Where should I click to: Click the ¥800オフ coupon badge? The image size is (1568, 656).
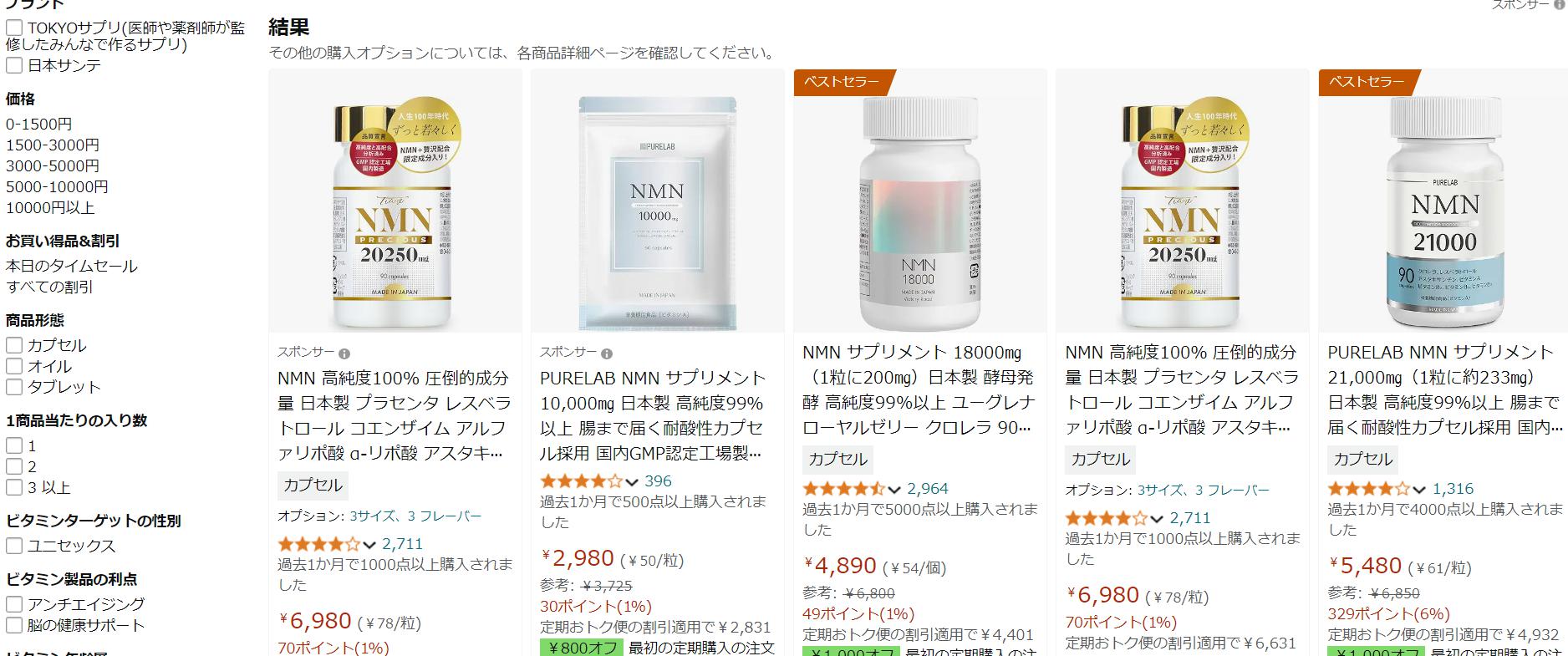click(x=581, y=648)
